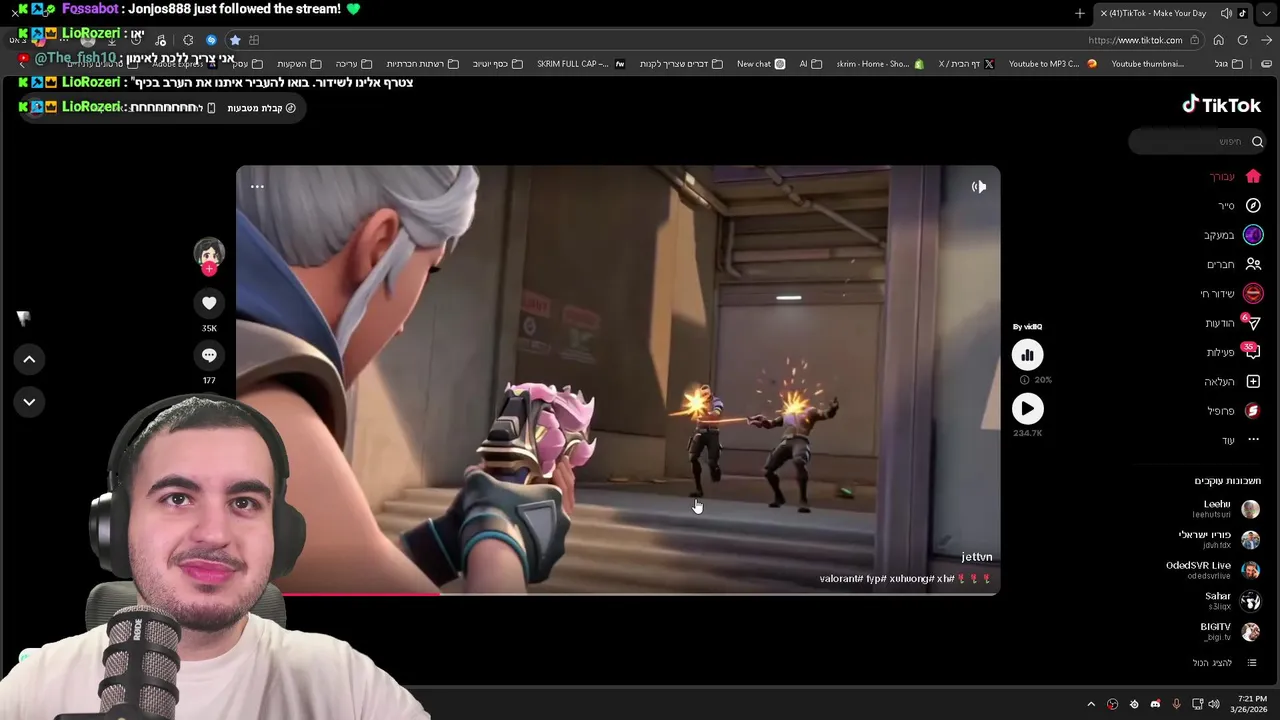Click the jettvn creator name
Image resolution: width=1280 pixels, height=720 pixels.
coord(977,557)
